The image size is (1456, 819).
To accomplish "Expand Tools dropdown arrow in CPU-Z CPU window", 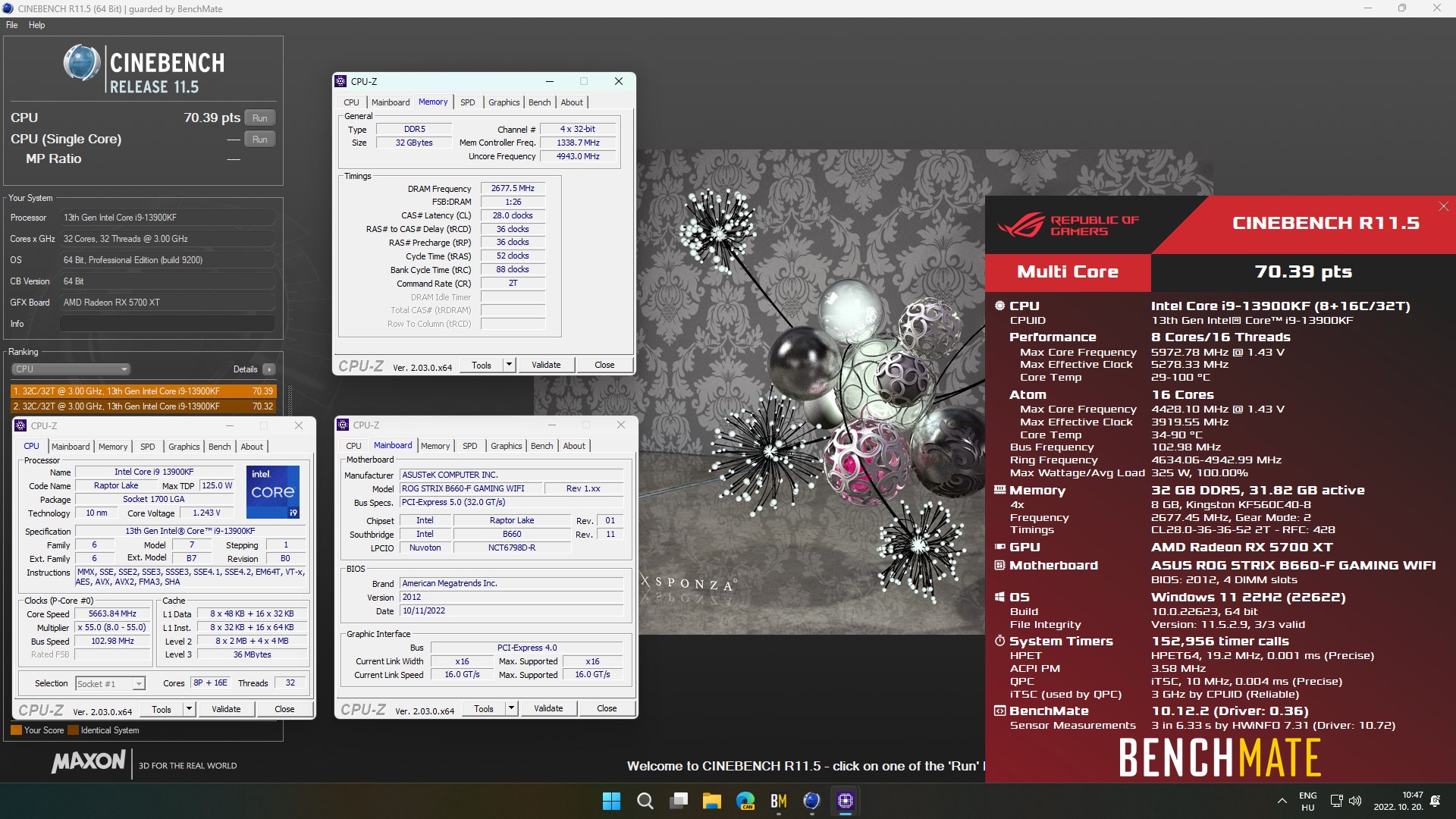I will tap(190, 709).
